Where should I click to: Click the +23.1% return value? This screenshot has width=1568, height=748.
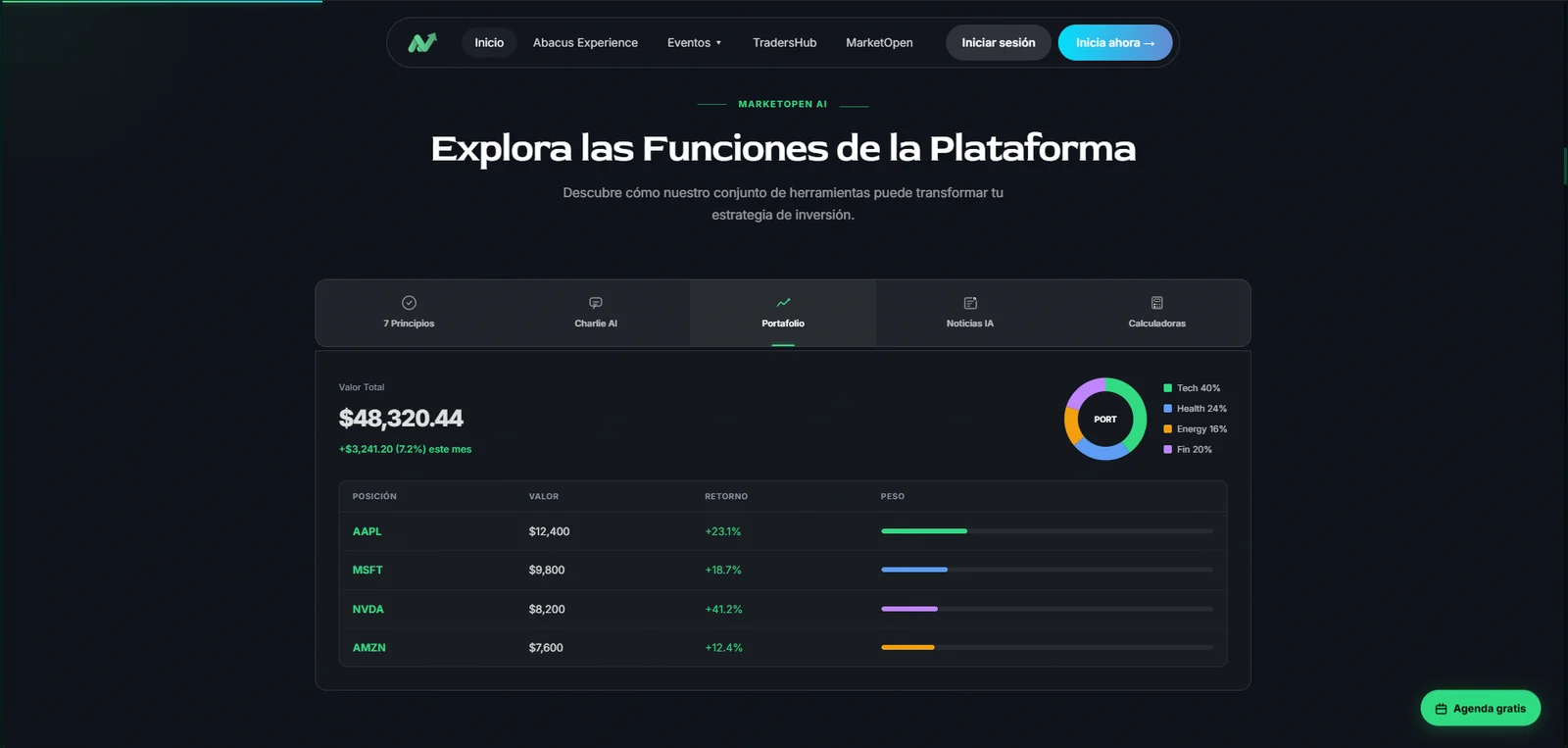(x=723, y=531)
